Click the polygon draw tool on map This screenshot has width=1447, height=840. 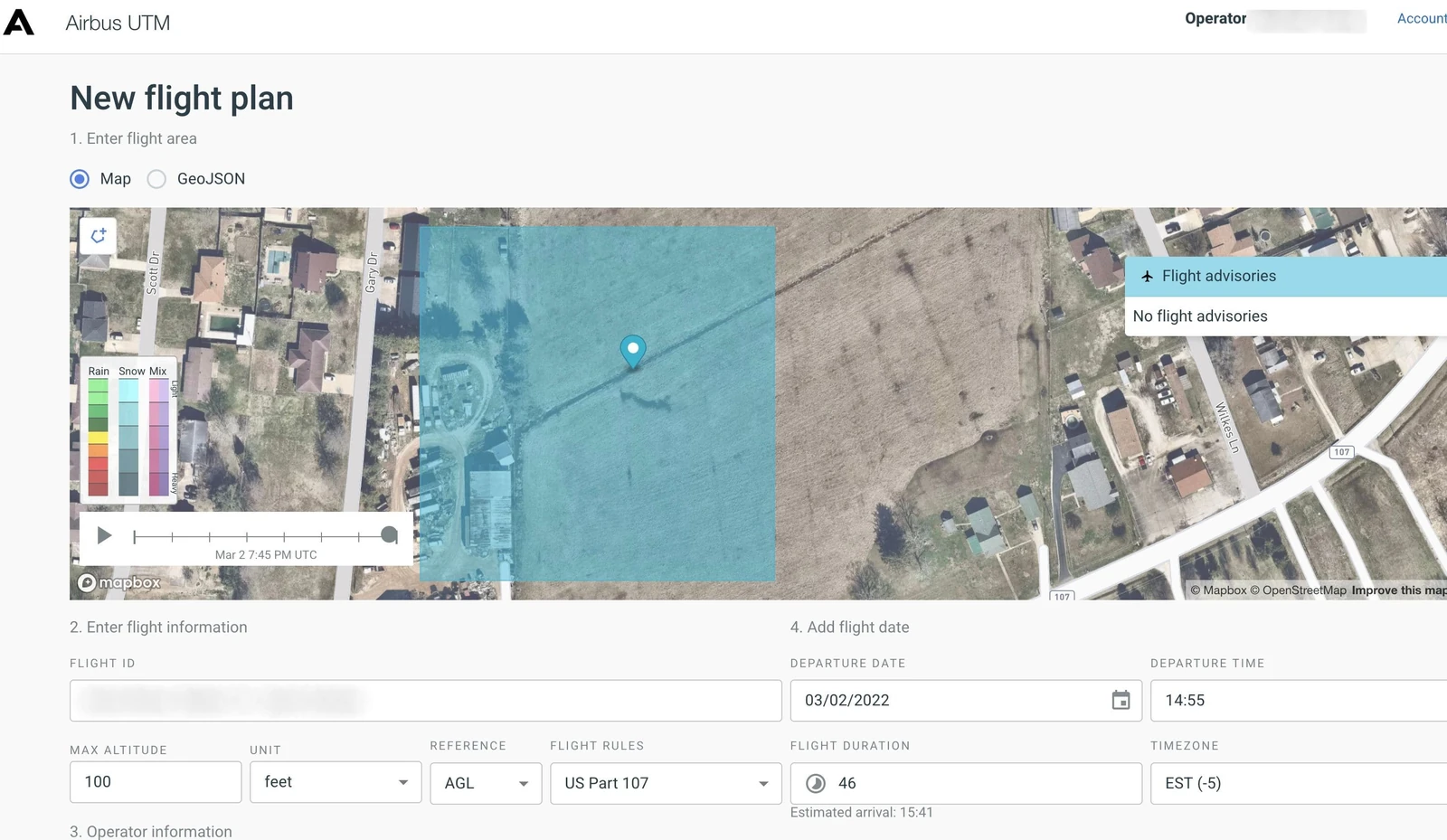point(98,236)
